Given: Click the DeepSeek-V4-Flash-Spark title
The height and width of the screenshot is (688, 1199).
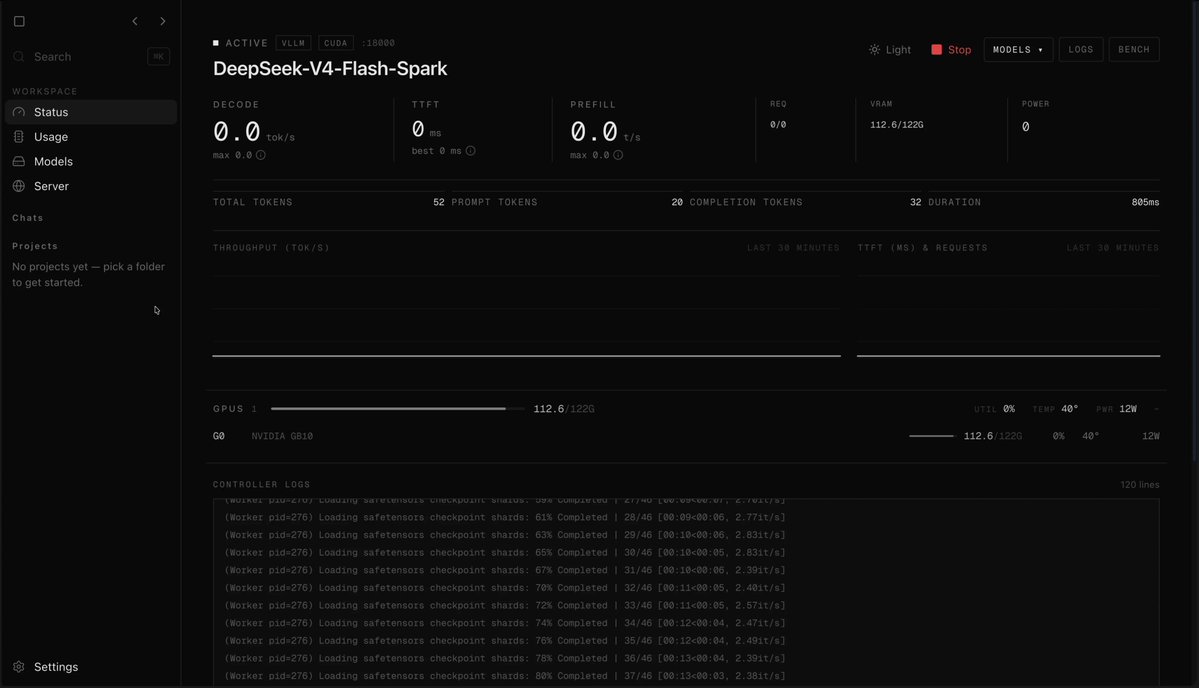Looking at the screenshot, I should click(x=330, y=69).
